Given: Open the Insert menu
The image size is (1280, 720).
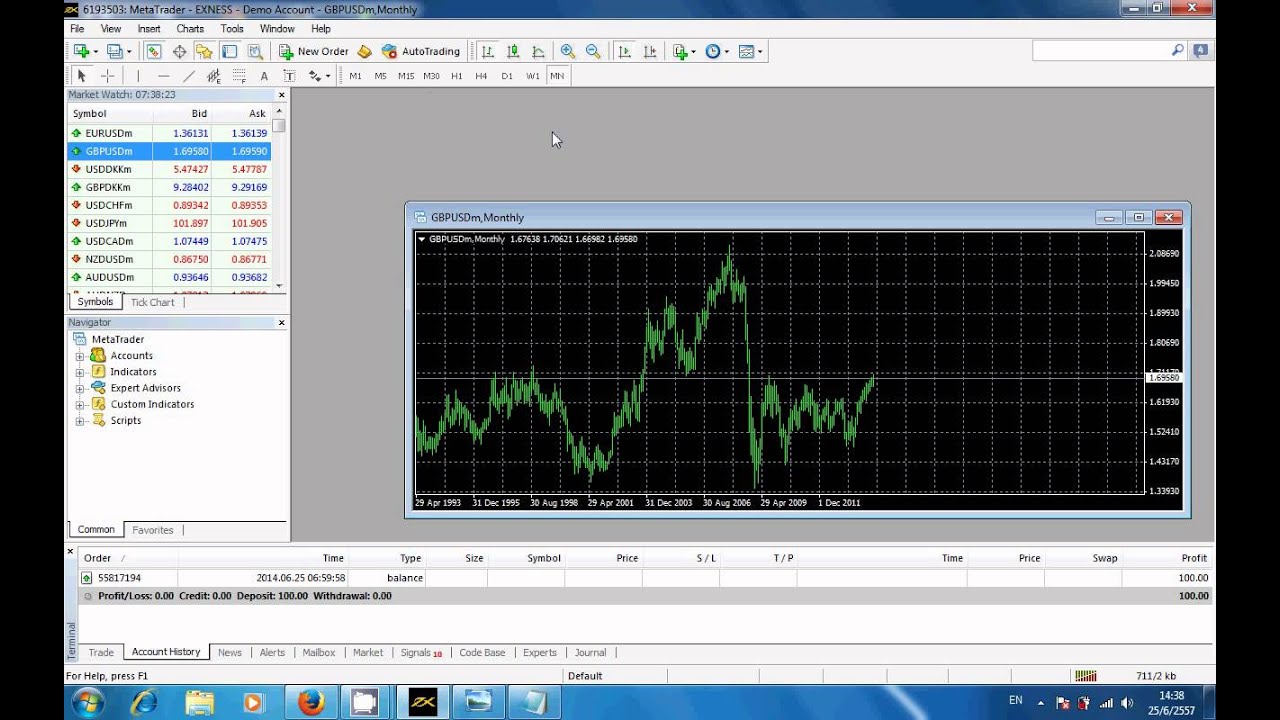Looking at the screenshot, I should (149, 29).
